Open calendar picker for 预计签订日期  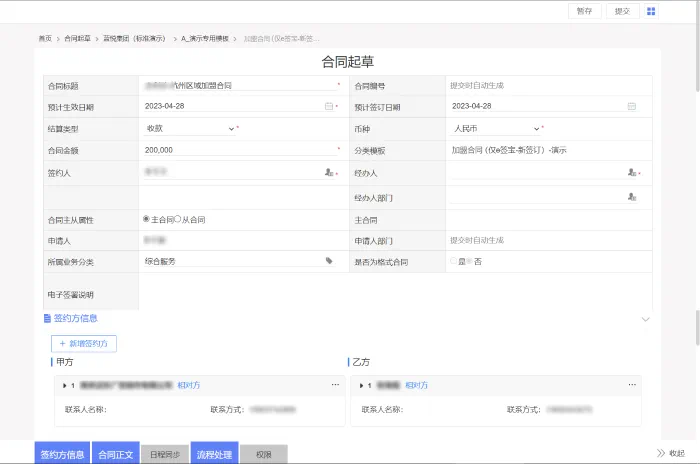coord(632,106)
